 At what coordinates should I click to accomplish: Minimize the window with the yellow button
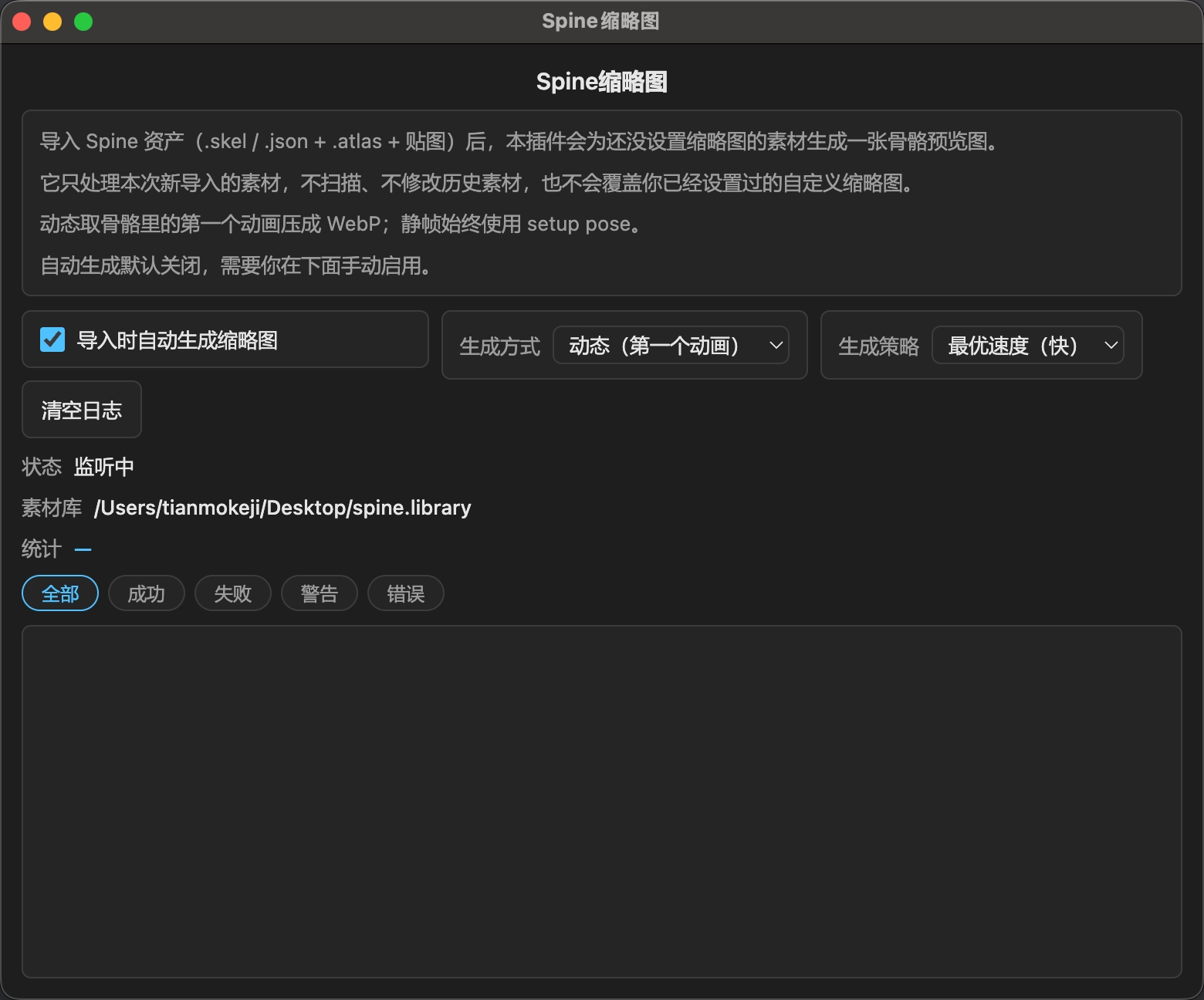pyautogui.click(x=52, y=22)
